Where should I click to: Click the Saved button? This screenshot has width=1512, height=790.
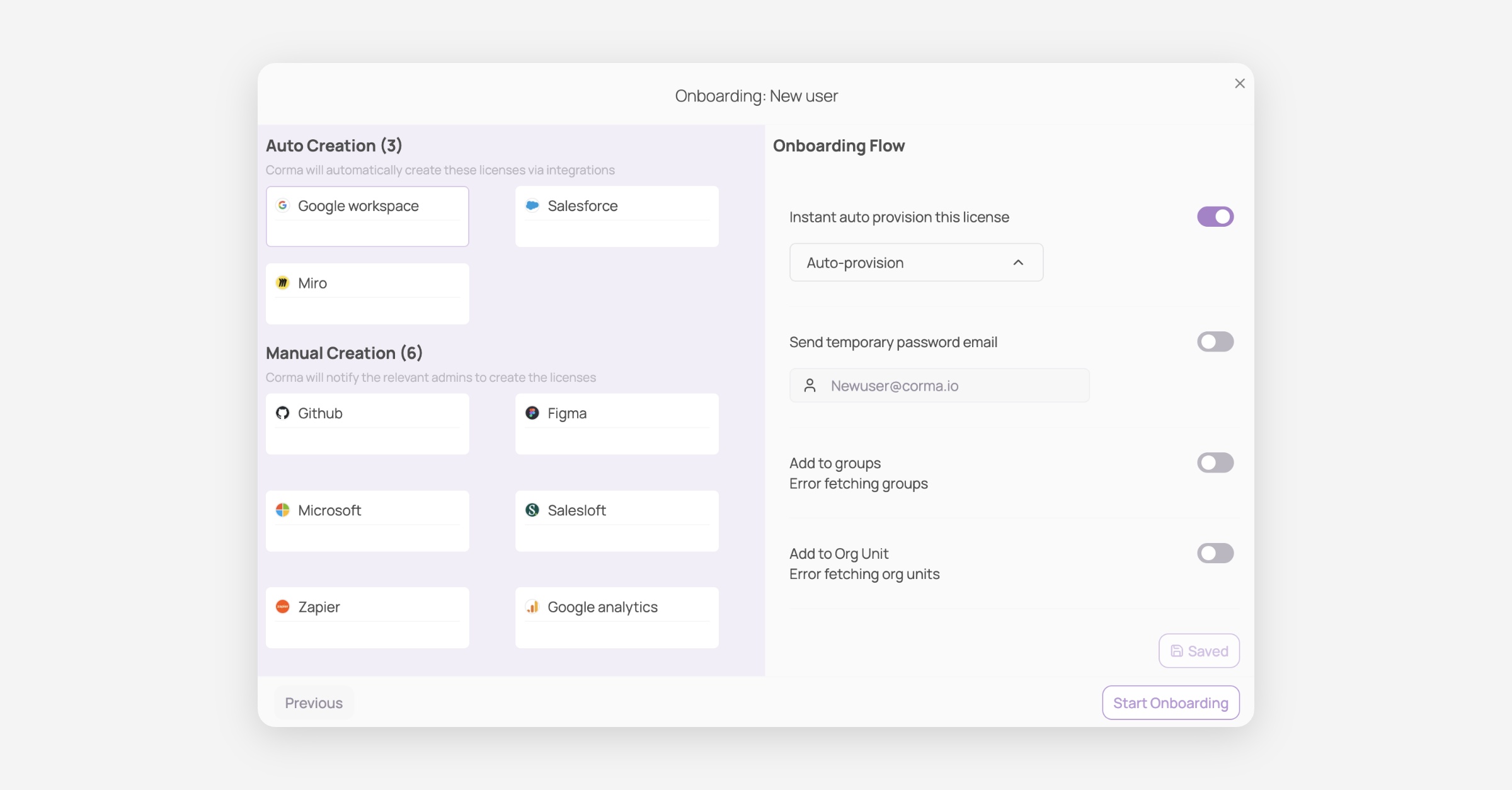[x=1199, y=651]
